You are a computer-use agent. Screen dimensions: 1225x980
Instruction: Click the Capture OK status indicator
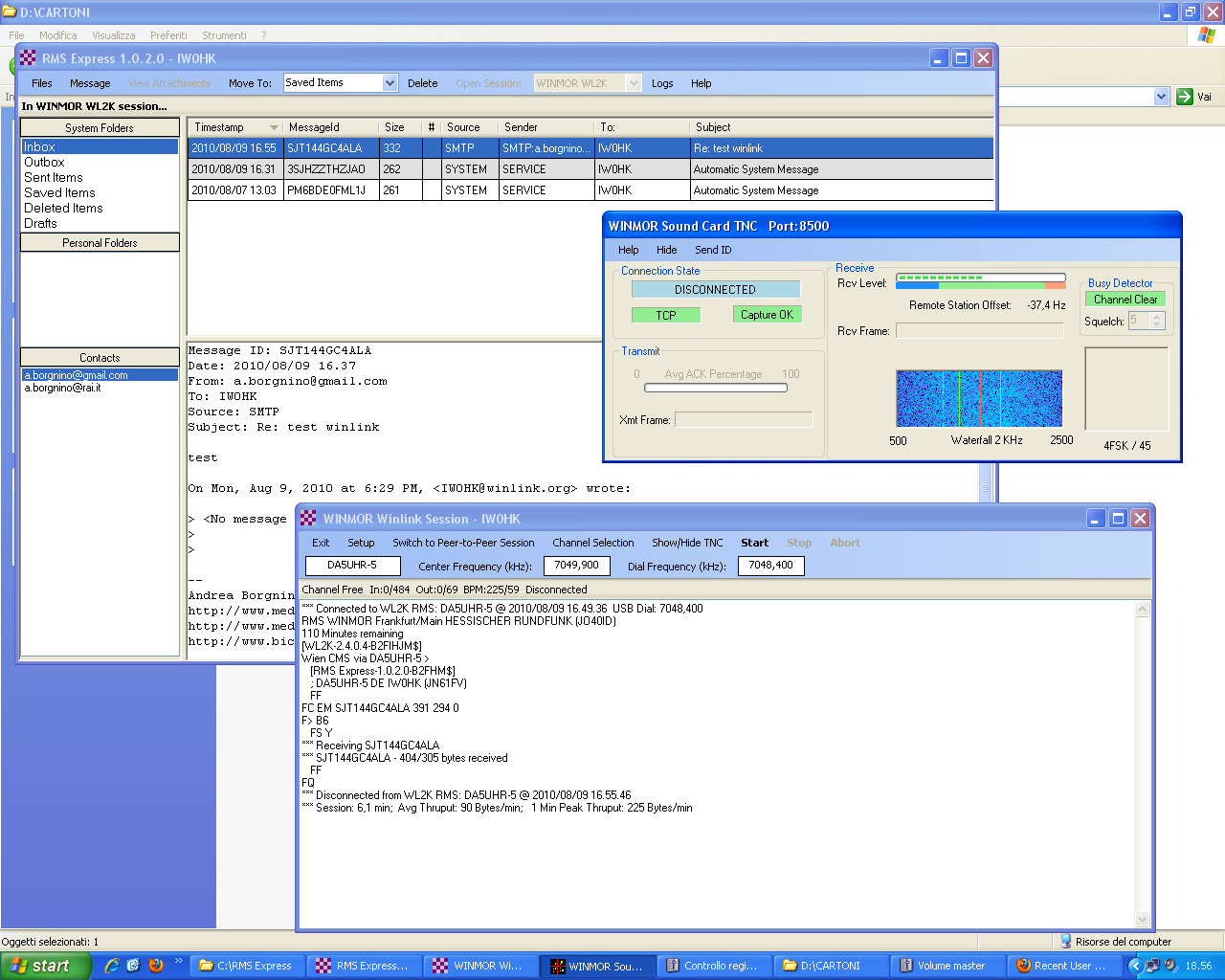pyautogui.click(x=767, y=314)
